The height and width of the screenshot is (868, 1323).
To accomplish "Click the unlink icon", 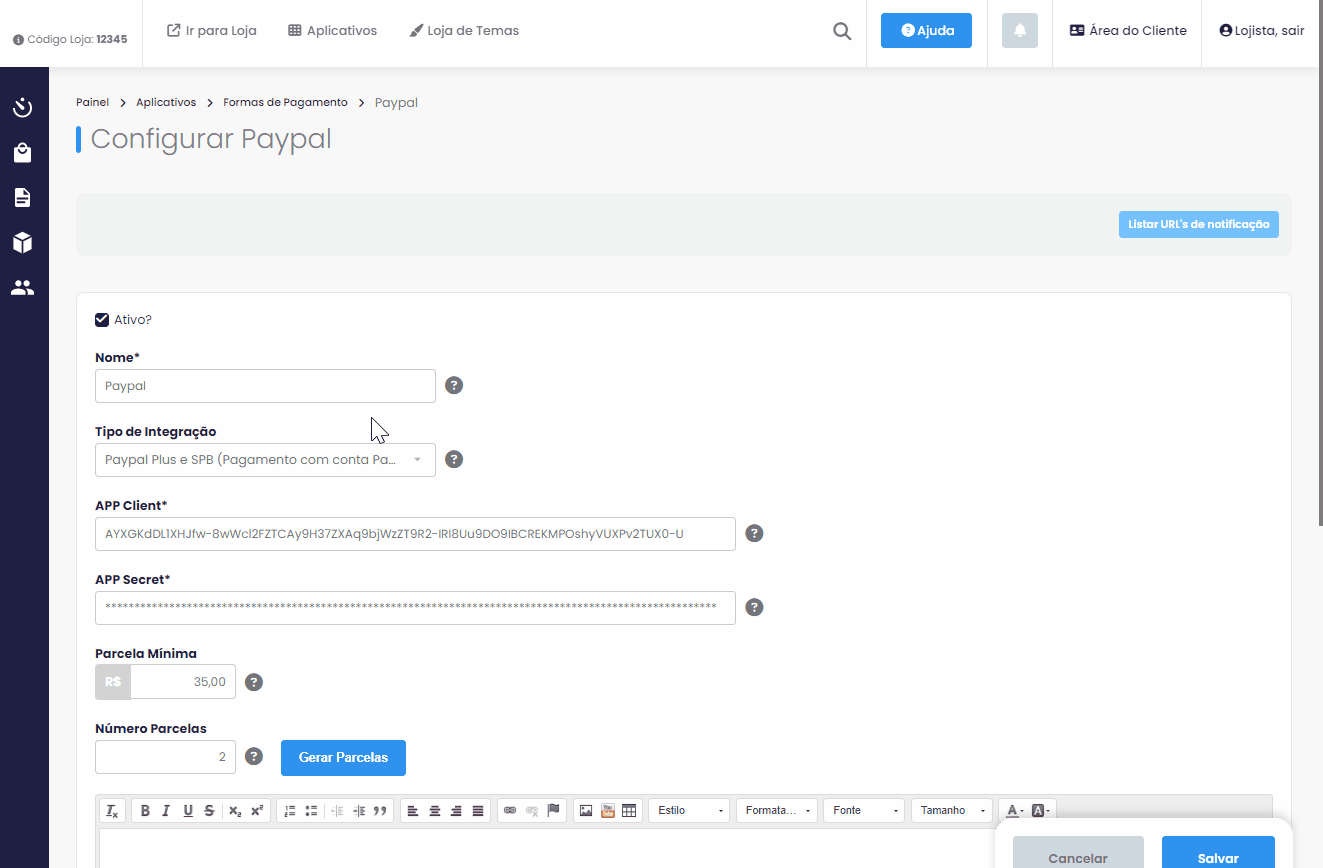I will click(x=532, y=810).
